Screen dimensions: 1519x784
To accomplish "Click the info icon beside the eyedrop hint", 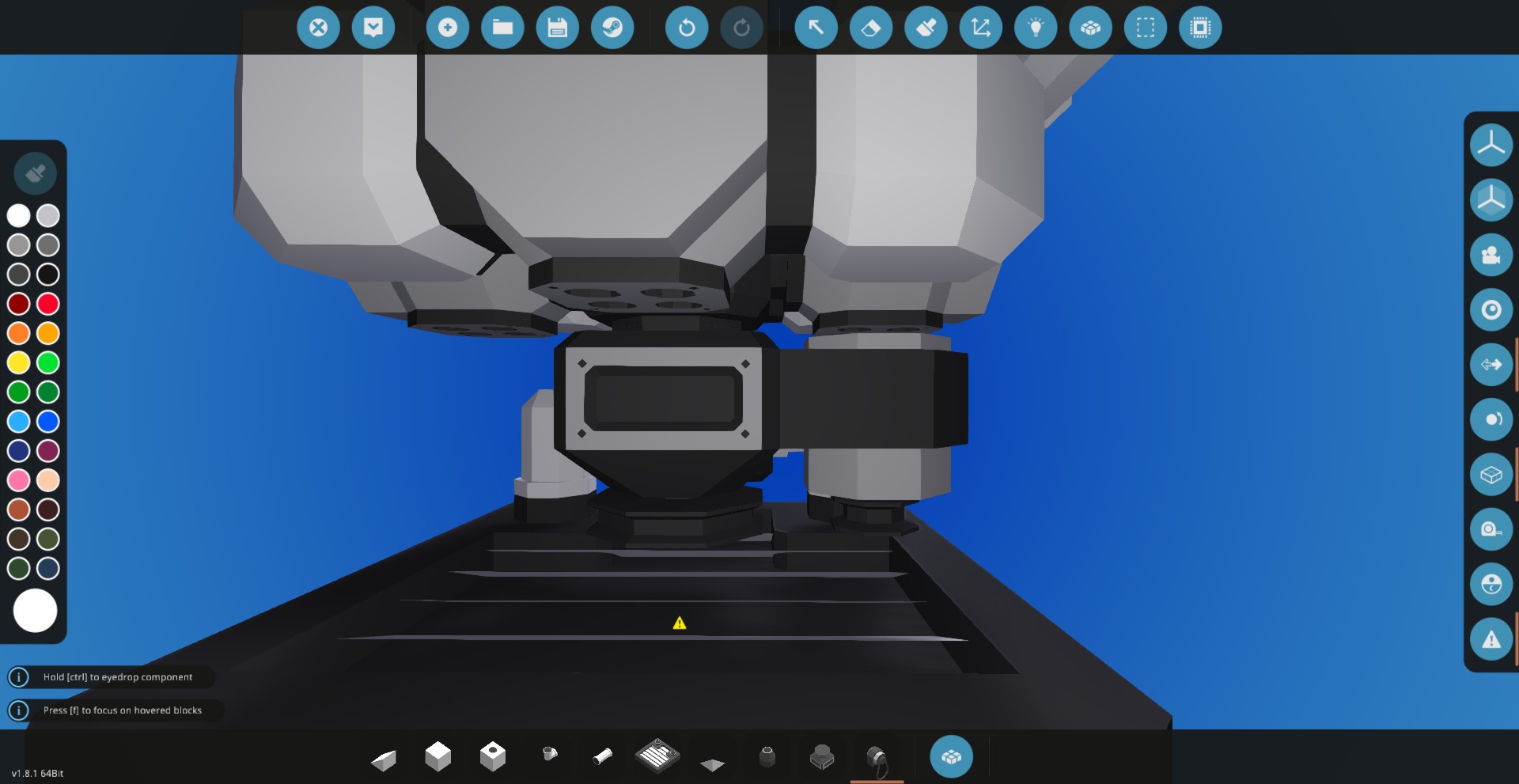I will [18, 677].
